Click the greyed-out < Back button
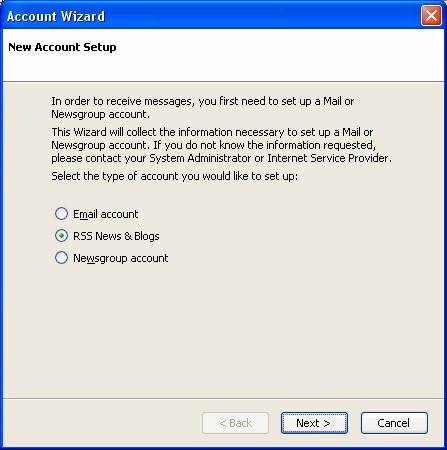The width and height of the screenshot is (447, 450). pos(235,423)
